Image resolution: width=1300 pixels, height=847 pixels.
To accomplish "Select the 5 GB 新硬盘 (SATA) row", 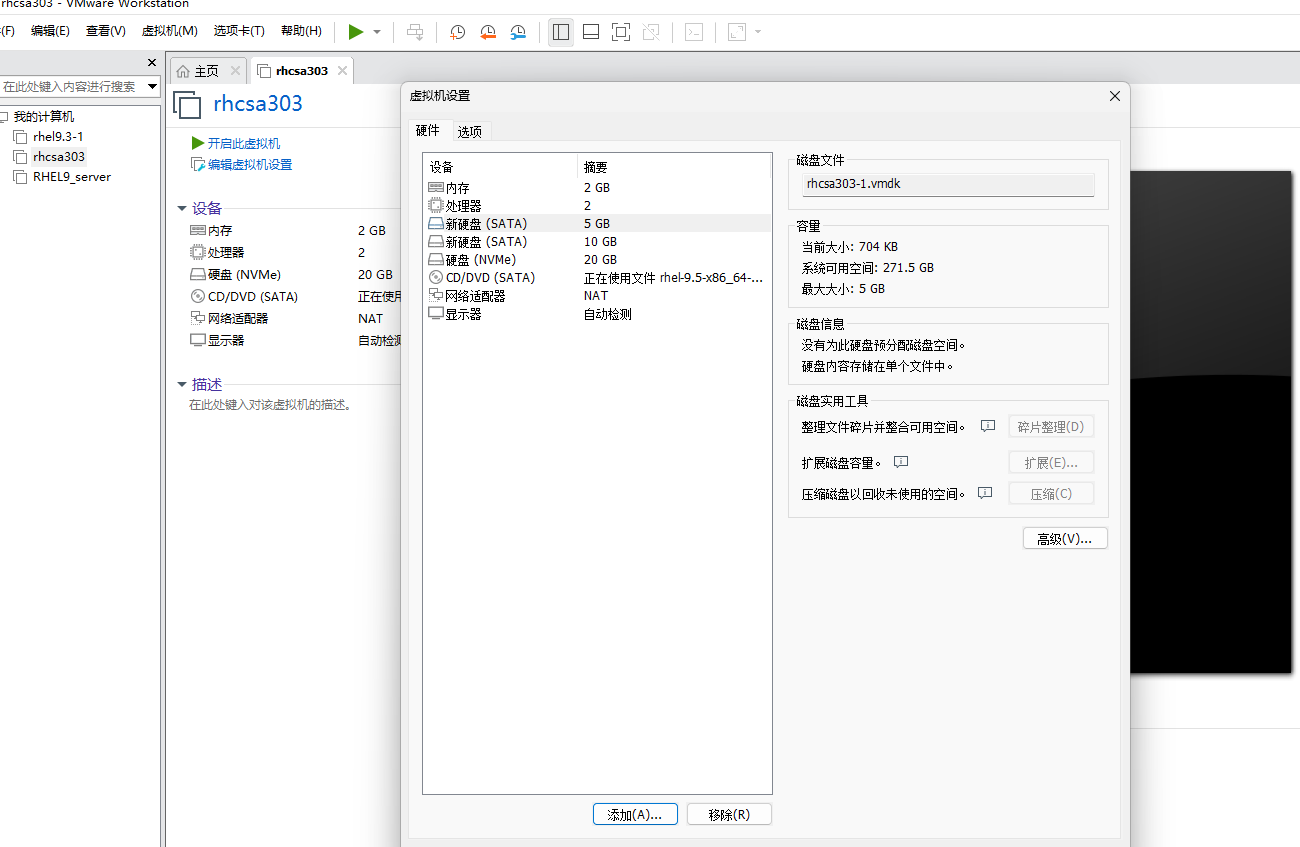I will pyautogui.click(x=597, y=224).
